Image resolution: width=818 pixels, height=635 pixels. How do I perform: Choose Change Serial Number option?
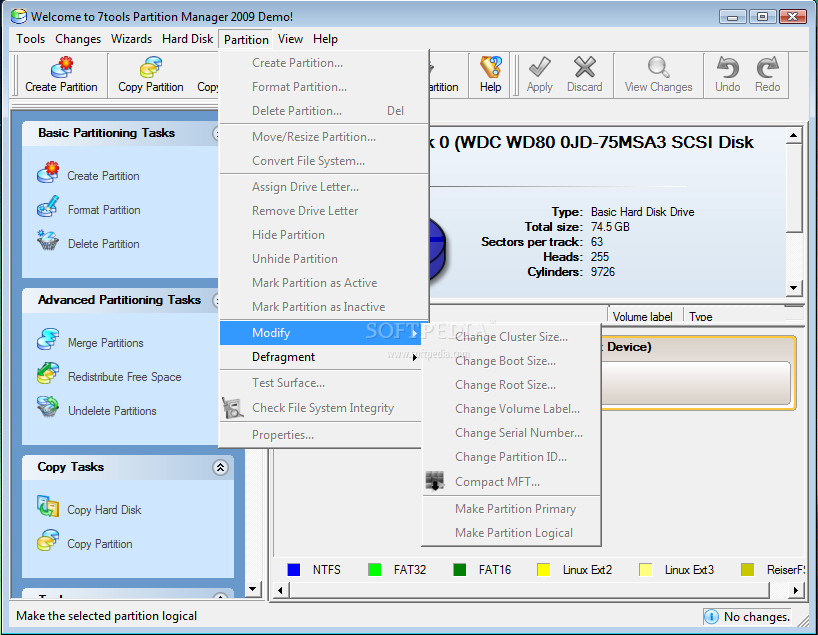tap(511, 433)
